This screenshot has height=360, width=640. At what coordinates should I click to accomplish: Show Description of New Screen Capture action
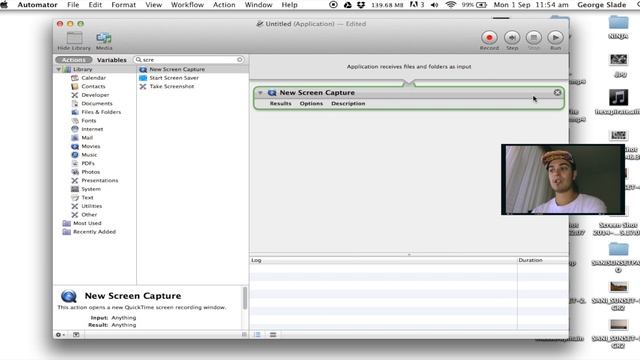tap(348, 104)
